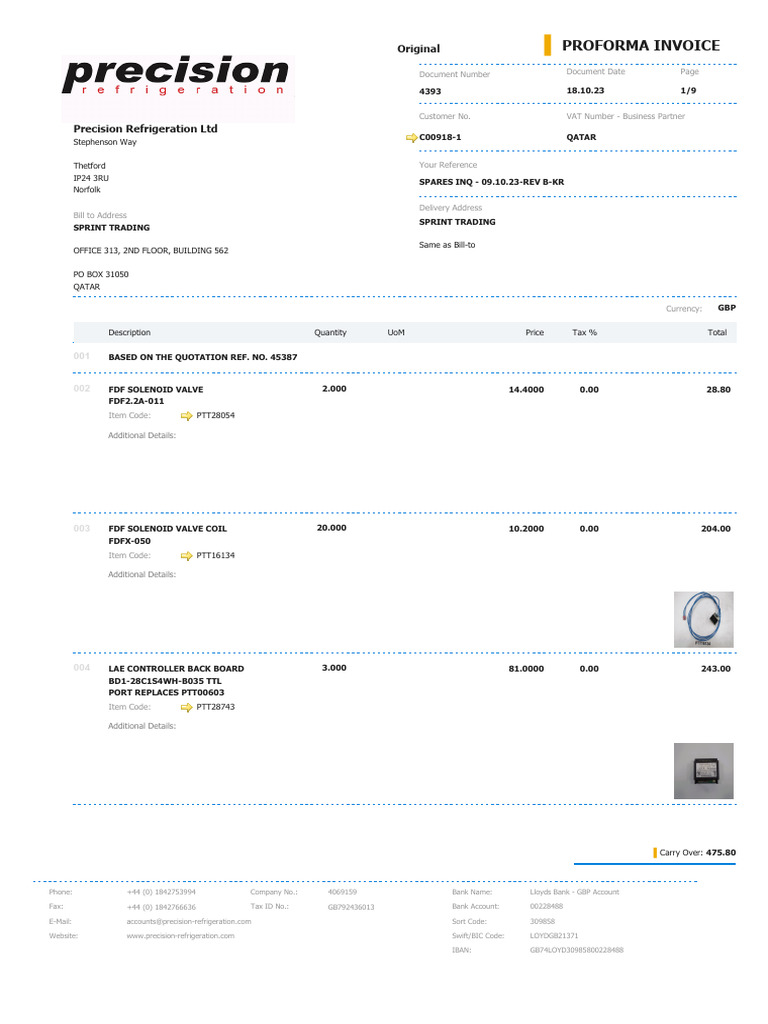768x1024 pixels.
Task: Open the LAE controller product image
Action: coord(703,771)
